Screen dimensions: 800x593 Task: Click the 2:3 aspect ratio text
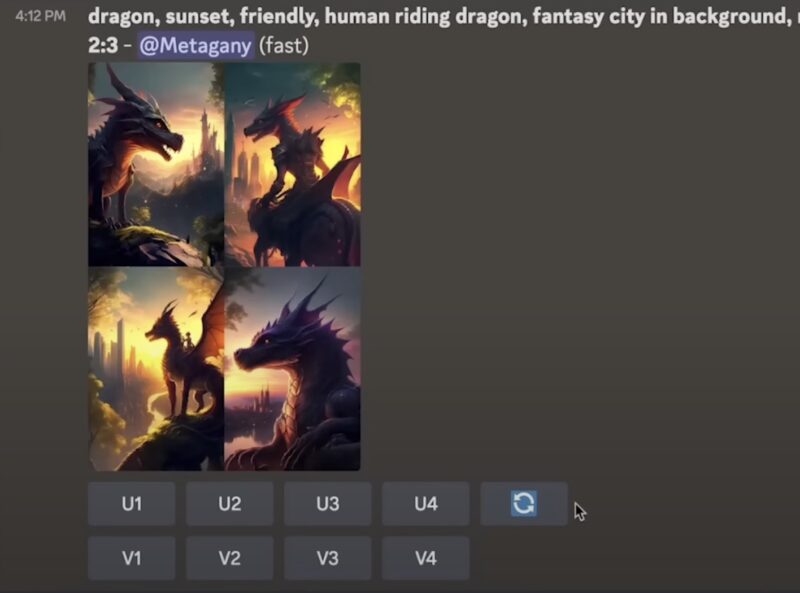(x=103, y=45)
